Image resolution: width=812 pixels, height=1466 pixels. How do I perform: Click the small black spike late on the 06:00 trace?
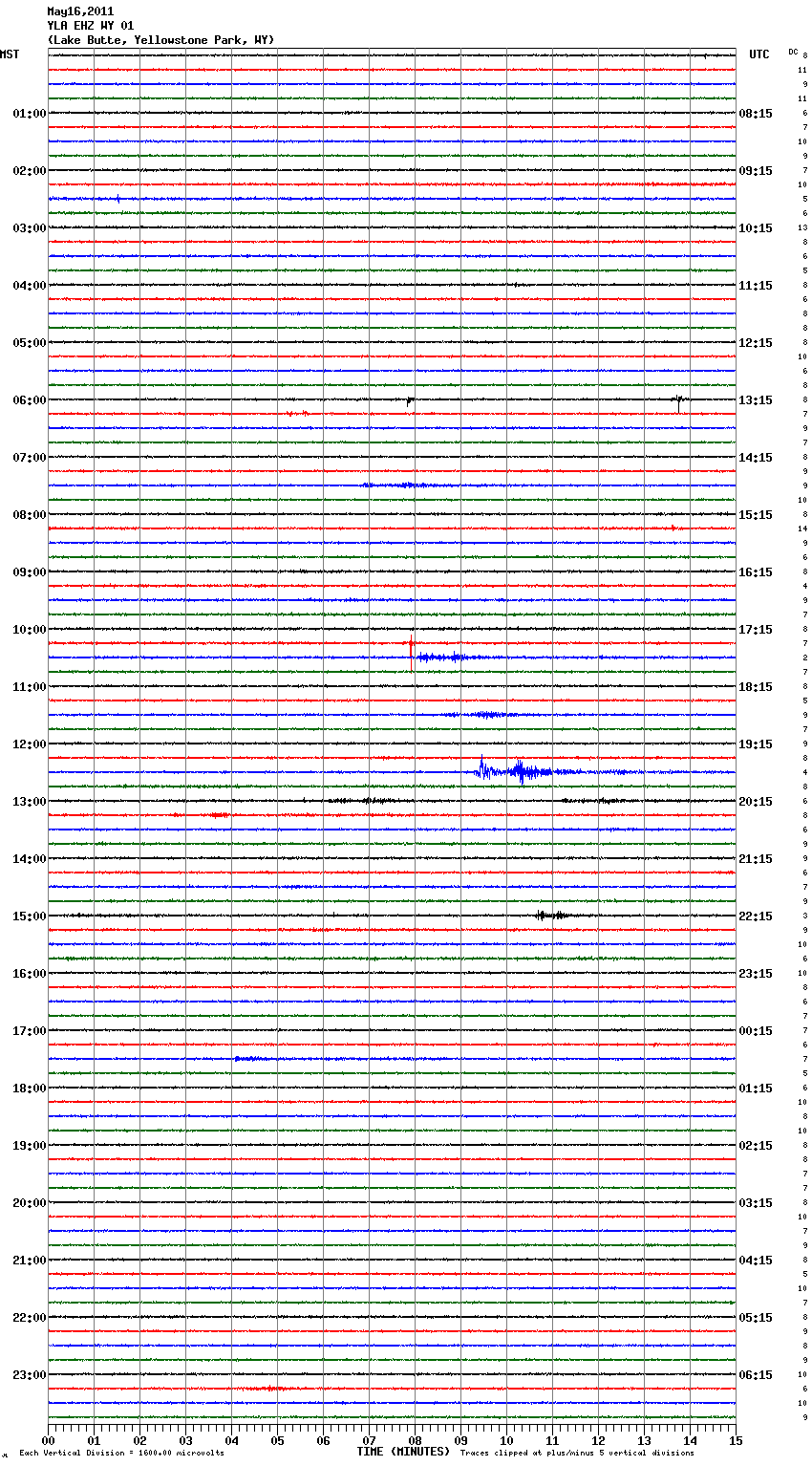678,402
